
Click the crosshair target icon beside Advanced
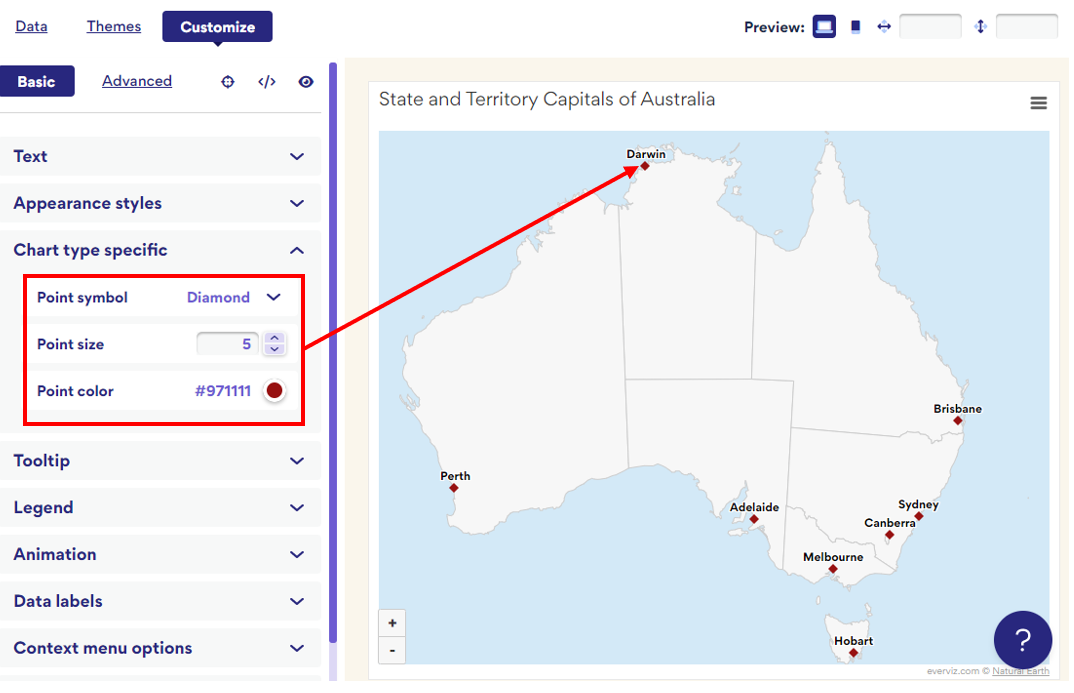coord(227,81)
